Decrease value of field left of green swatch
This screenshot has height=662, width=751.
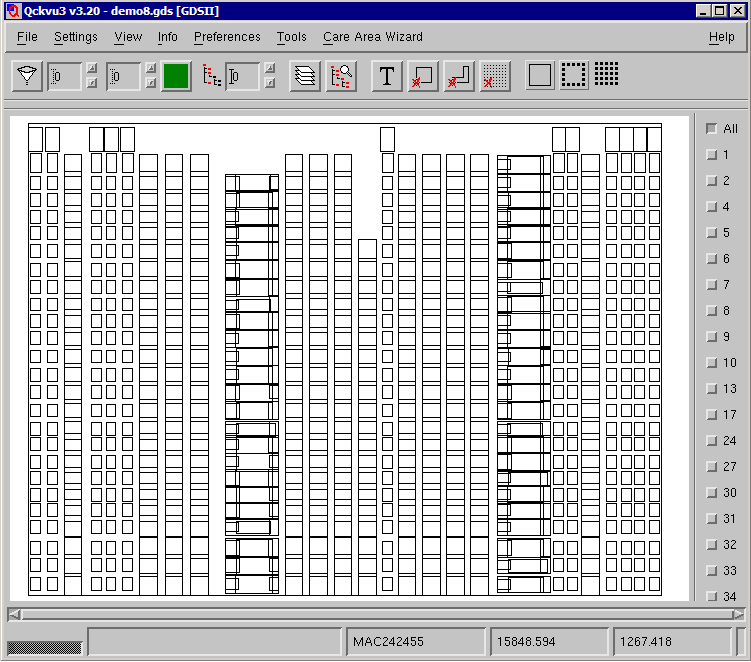(150, 83)
